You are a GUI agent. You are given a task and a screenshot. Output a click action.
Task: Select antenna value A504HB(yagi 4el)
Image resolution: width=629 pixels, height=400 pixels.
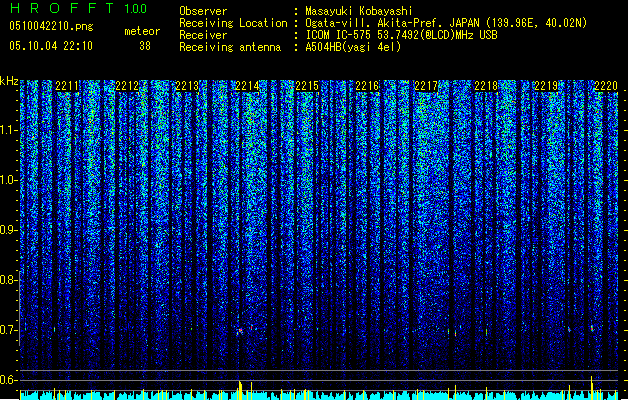click(353, 47)
